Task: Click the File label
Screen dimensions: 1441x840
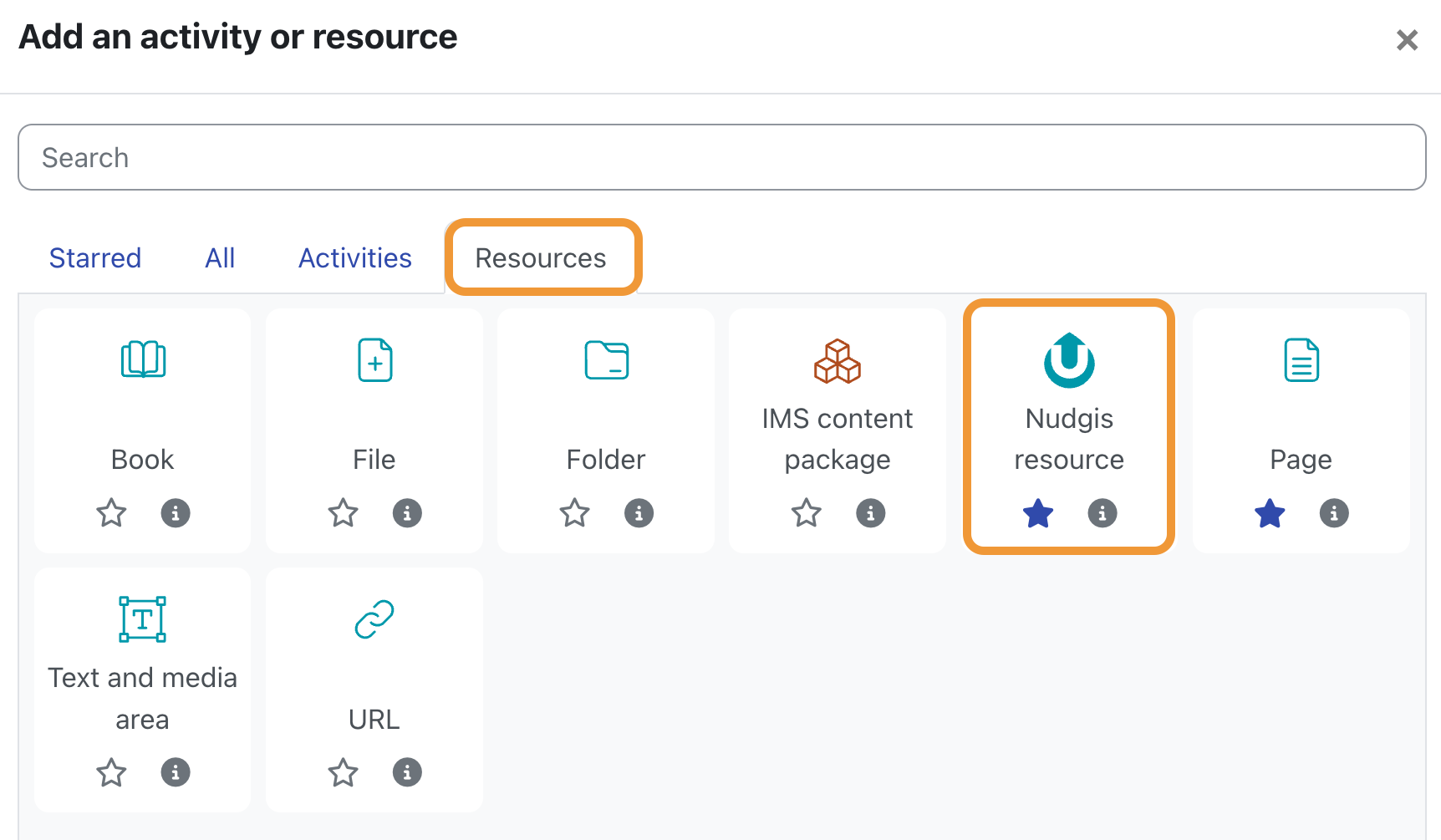Action: click(x=374, y=460)
